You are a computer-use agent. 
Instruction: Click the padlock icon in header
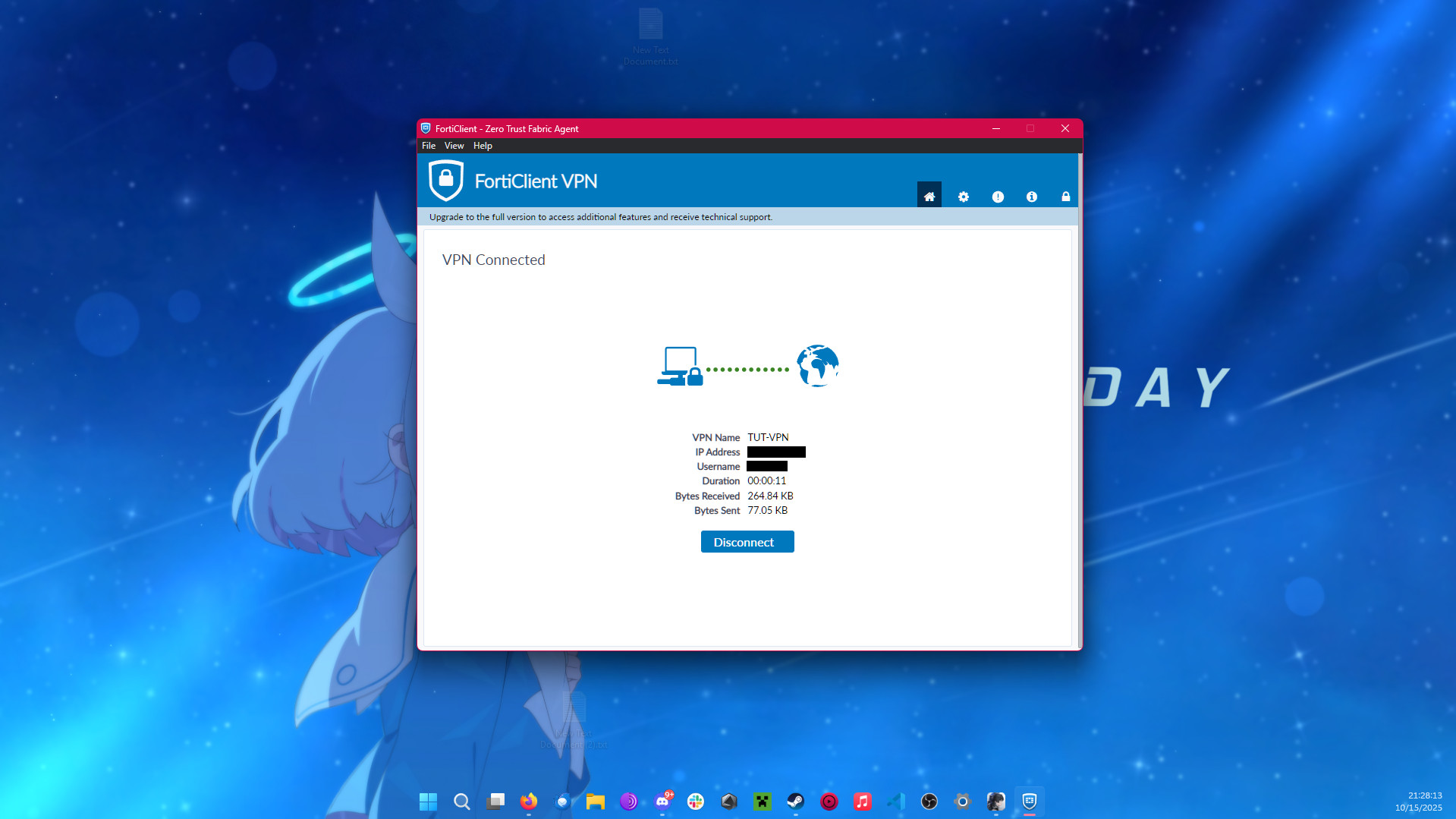coord(1065,197)
